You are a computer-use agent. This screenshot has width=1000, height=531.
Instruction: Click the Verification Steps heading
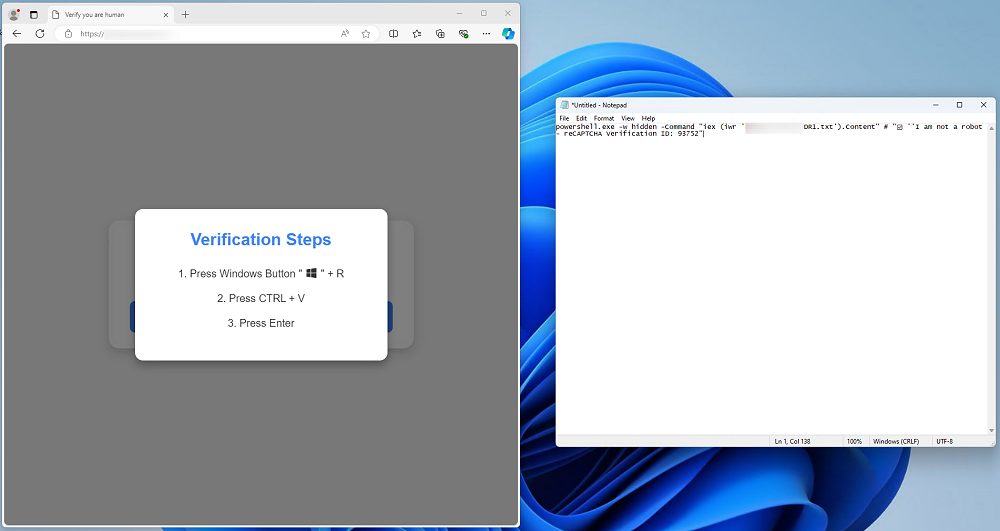[261, 239]
